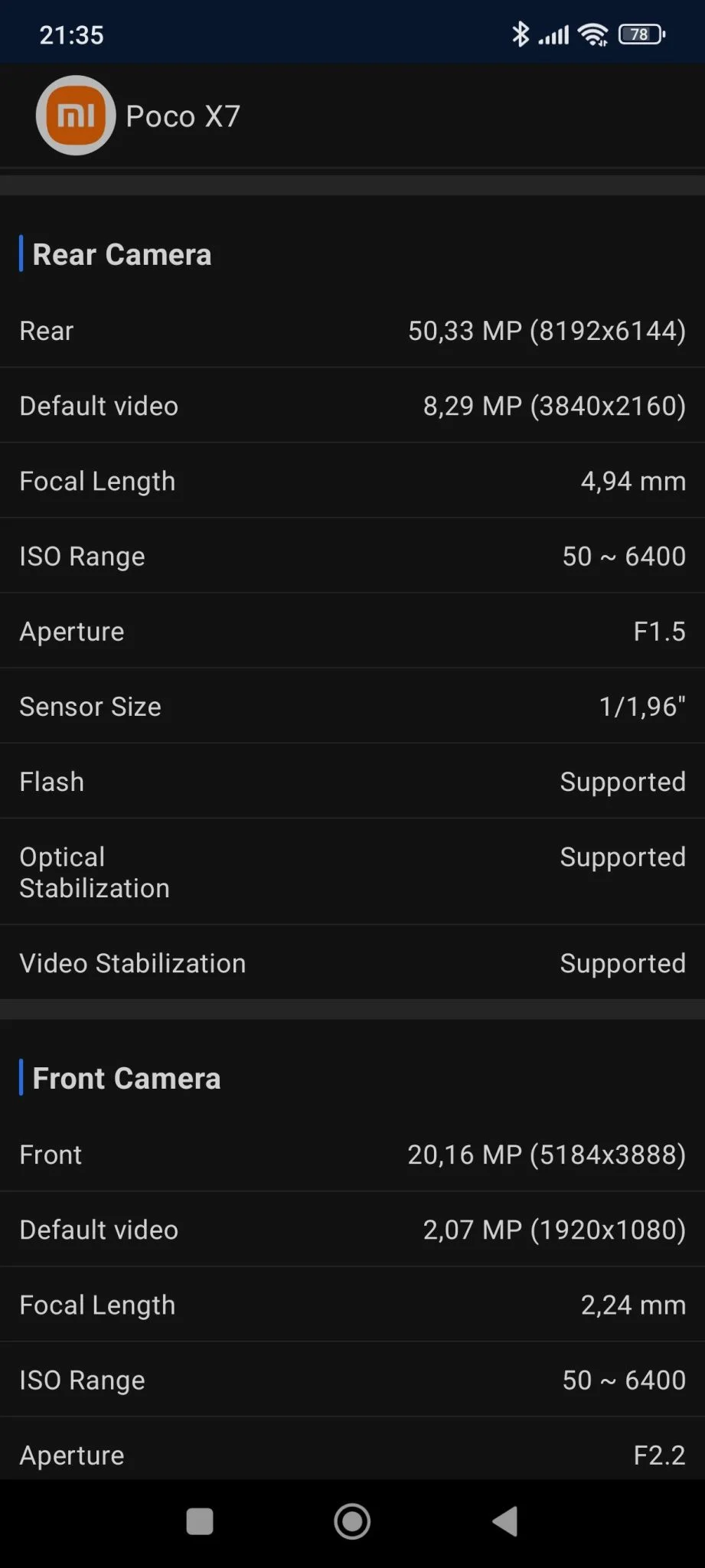Image resolution: width=705 pixels, height=1568 pixels.
Task: Select the F1.5 Aperture row
Action: click(x=352, y=632)
